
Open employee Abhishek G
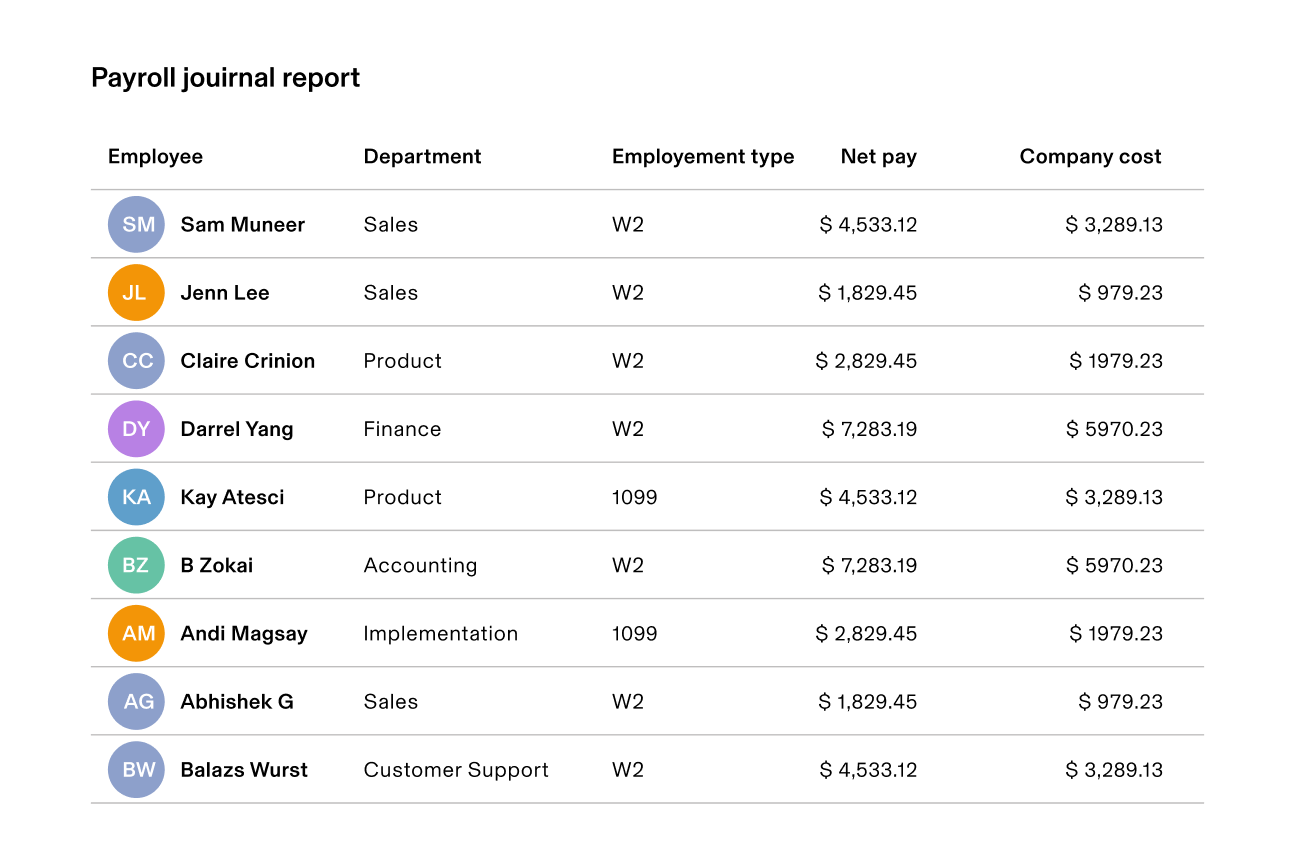(237, 701)
